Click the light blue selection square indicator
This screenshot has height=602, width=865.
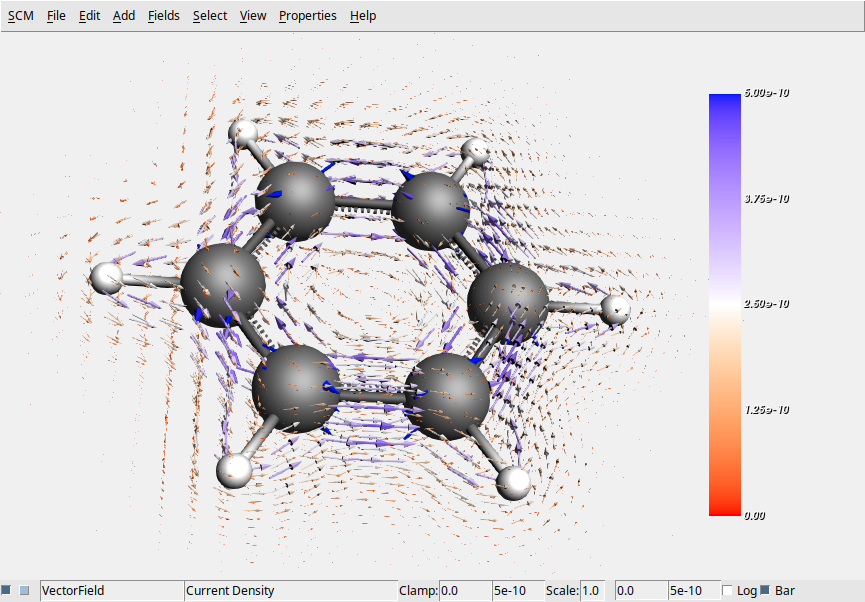[24, 589]
